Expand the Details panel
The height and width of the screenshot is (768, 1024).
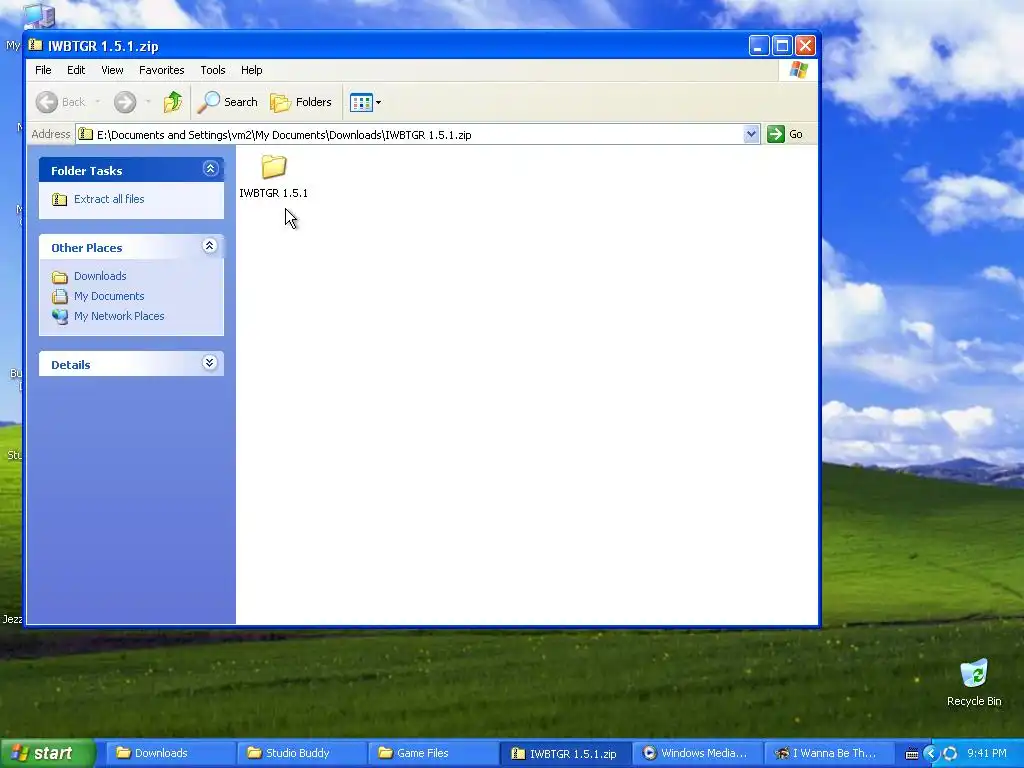pos(210,363)
